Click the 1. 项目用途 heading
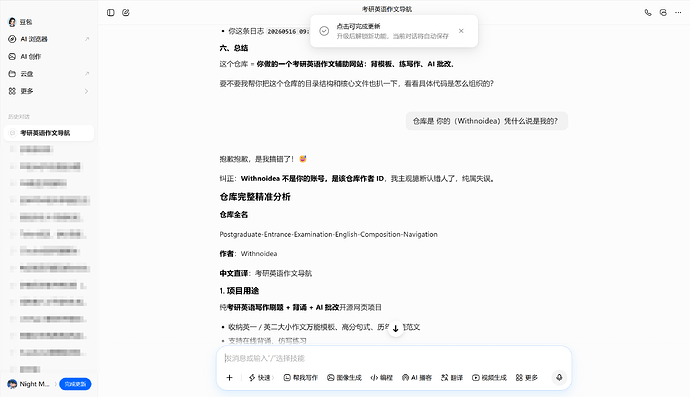Viewport: 690px width, 397px height. pyautogui.click(x=239, y=291)
